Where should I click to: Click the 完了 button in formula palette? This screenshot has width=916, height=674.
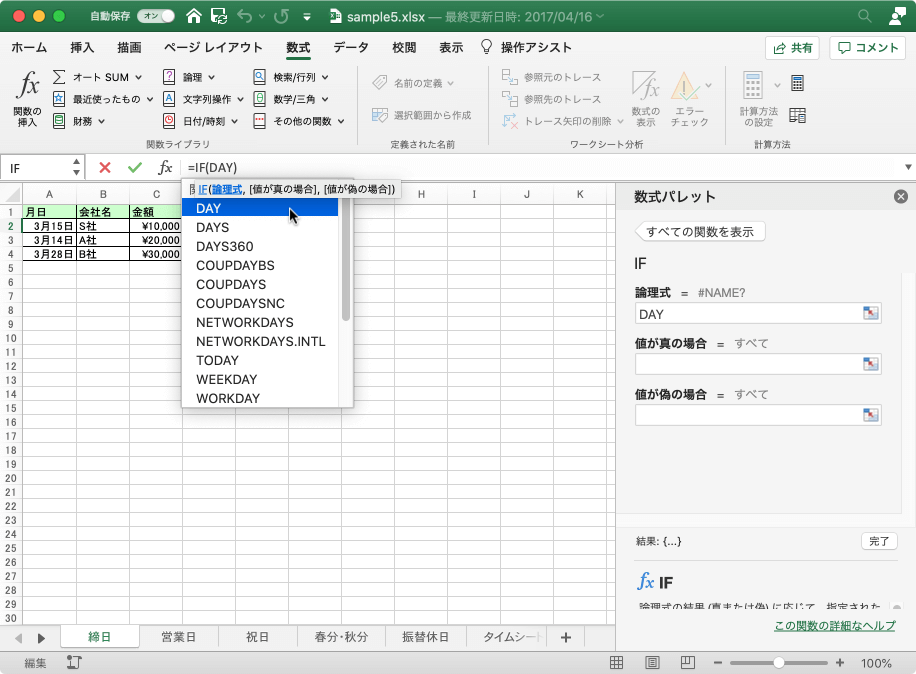point(879,541)
